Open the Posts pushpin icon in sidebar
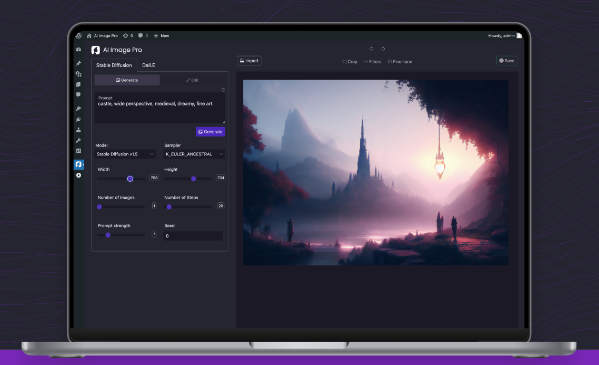The image size is (599, 365). 78,63
